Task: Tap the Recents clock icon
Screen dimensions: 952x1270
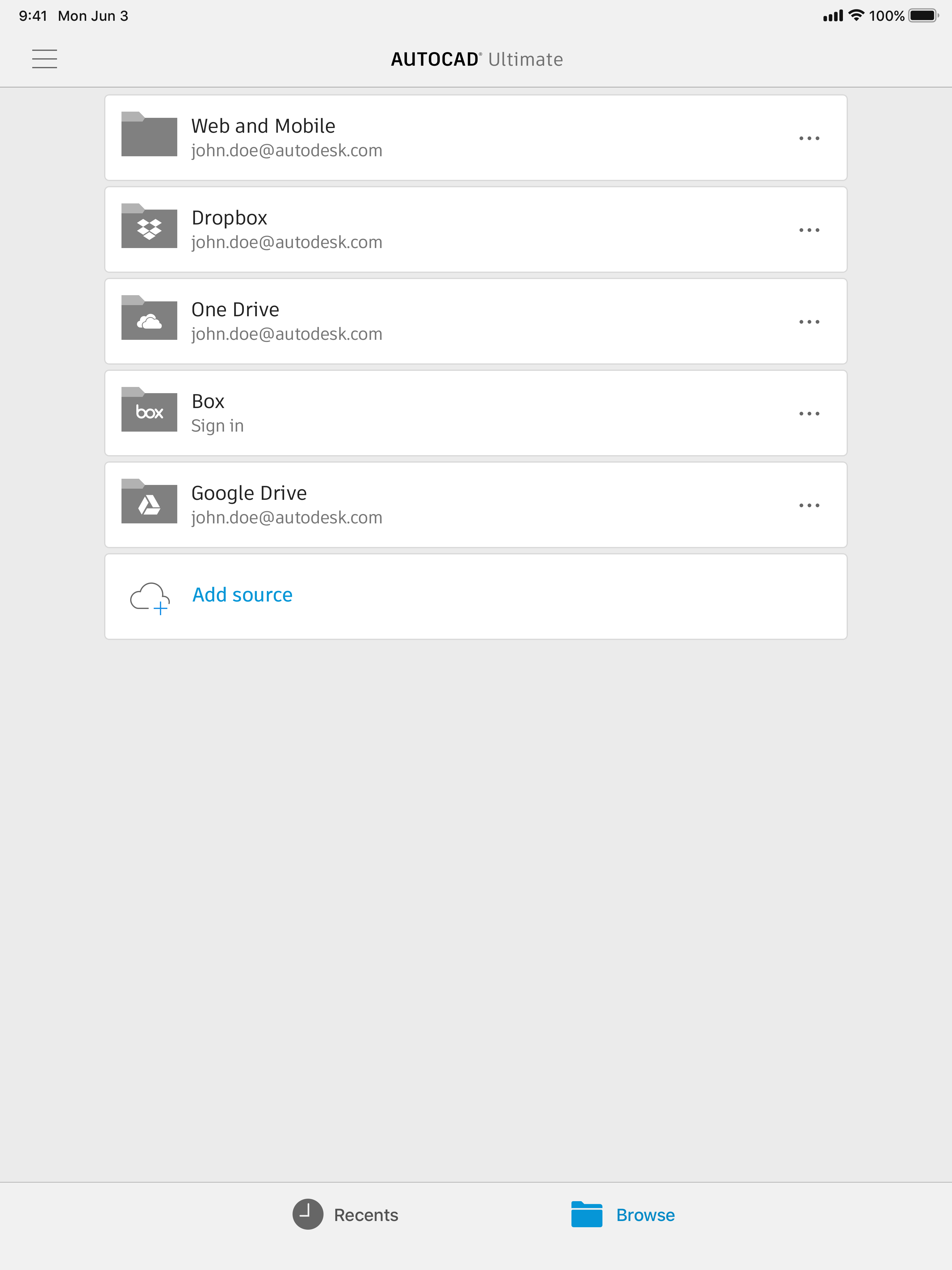Action: pos(308,1214)
